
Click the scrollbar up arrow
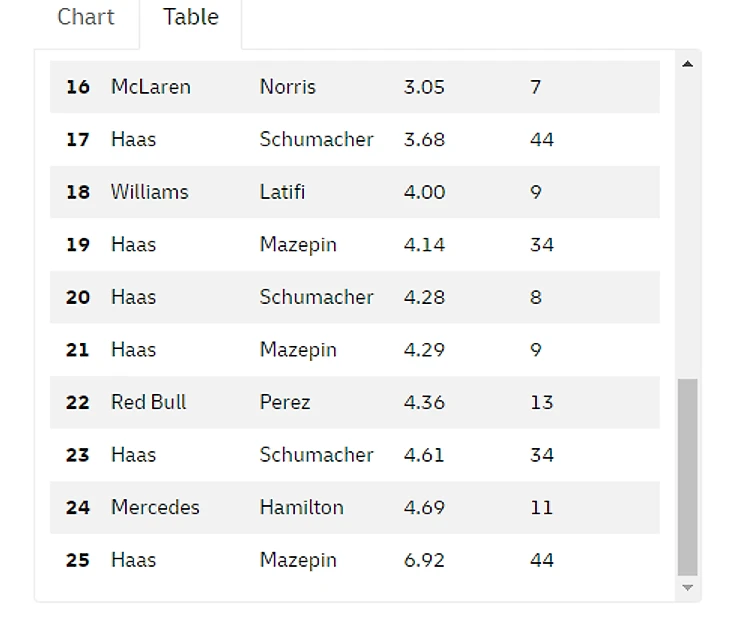pos(687,64)
